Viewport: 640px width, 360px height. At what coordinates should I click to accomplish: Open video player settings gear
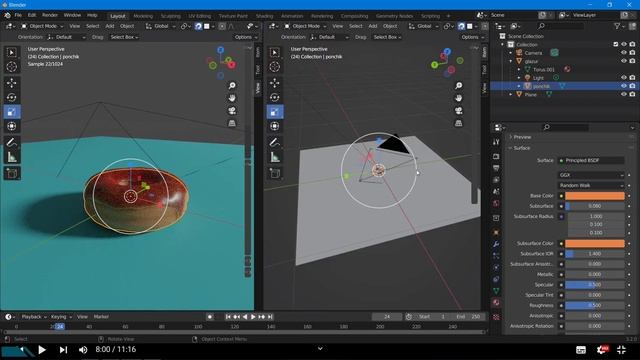(x=602, y=349)
